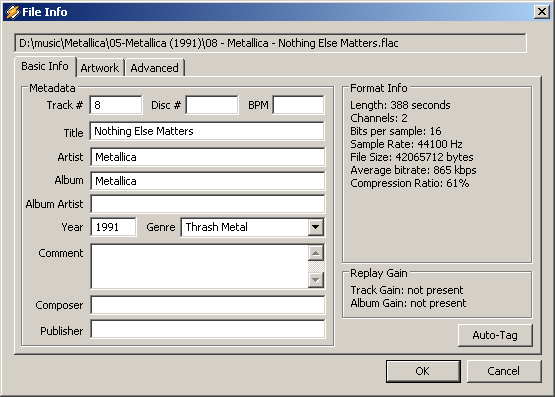Expand the Genre dropdown arrow
The height and width of the screenshot is (397, 555).
coord(315,227)
